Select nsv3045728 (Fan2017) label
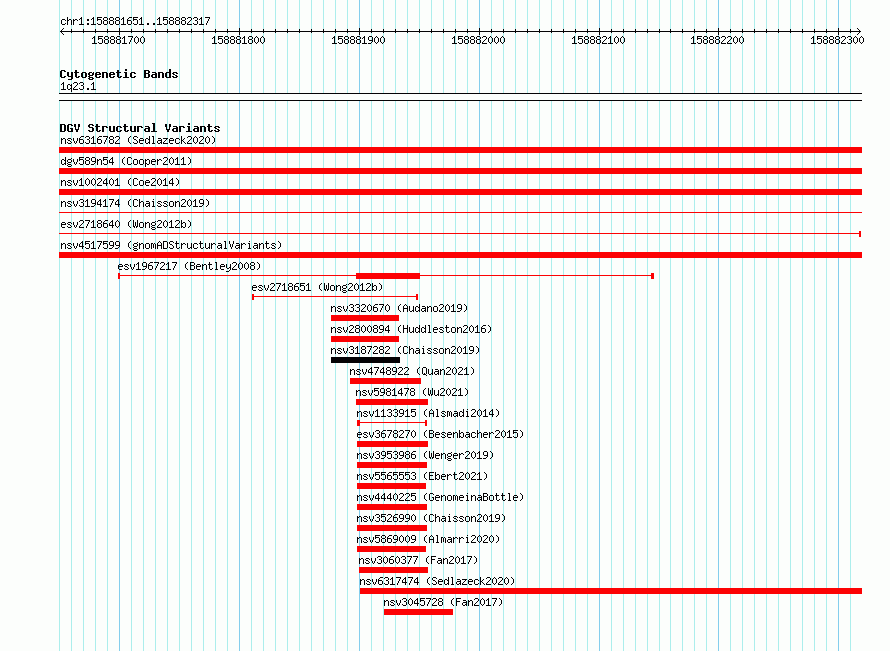 (x=443, y=602)
